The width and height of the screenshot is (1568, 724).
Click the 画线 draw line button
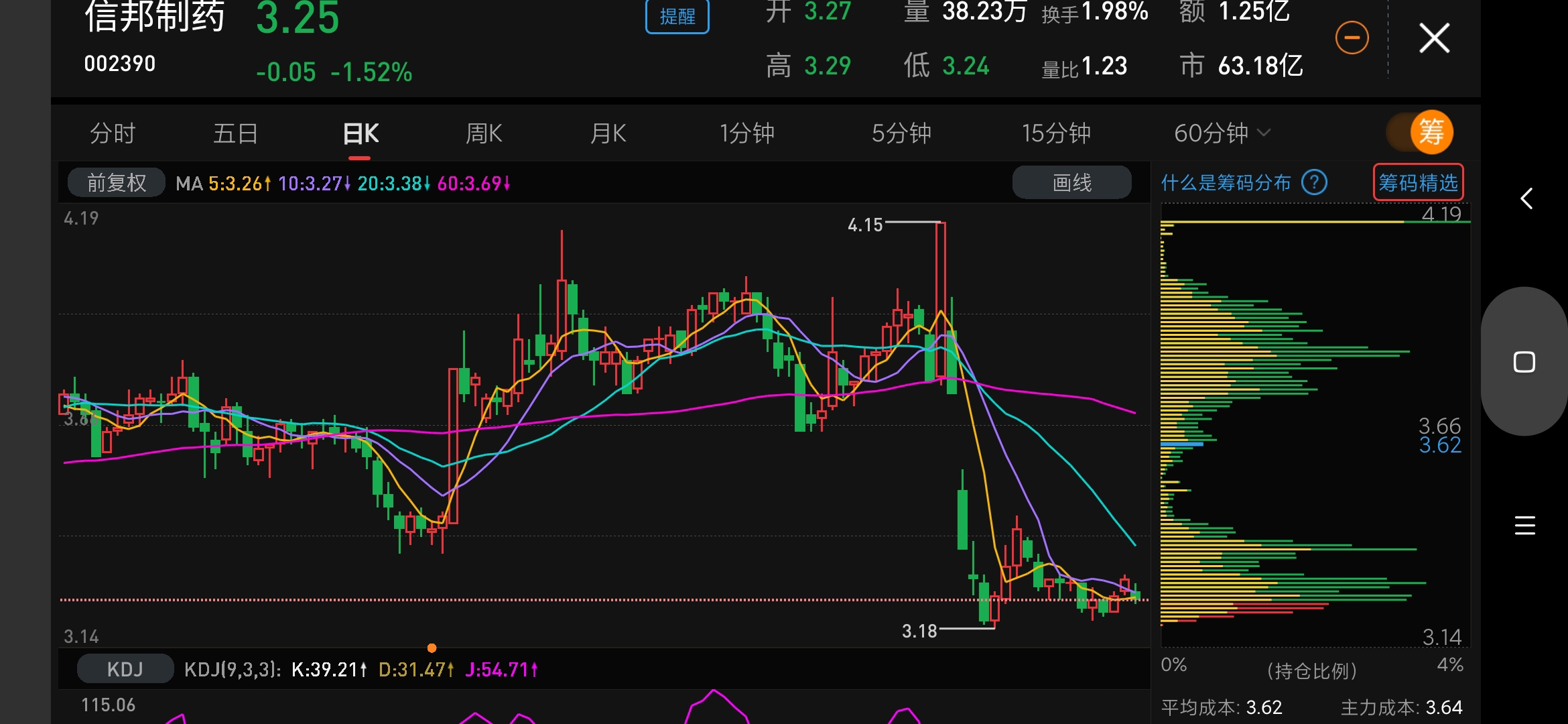pos(1071,182)
